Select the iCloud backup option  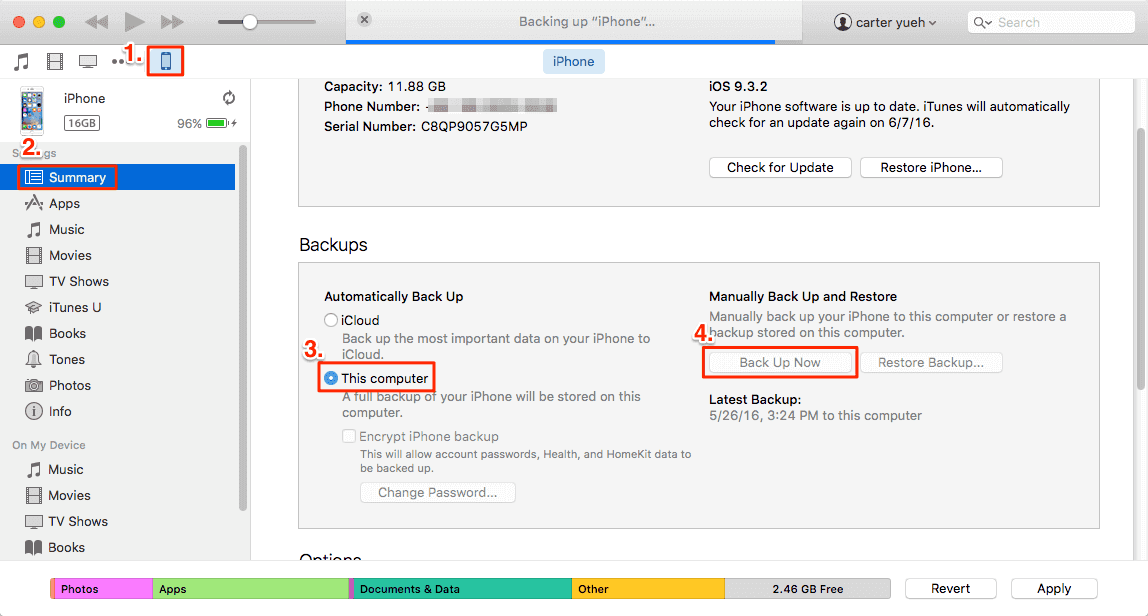point(331,320)
